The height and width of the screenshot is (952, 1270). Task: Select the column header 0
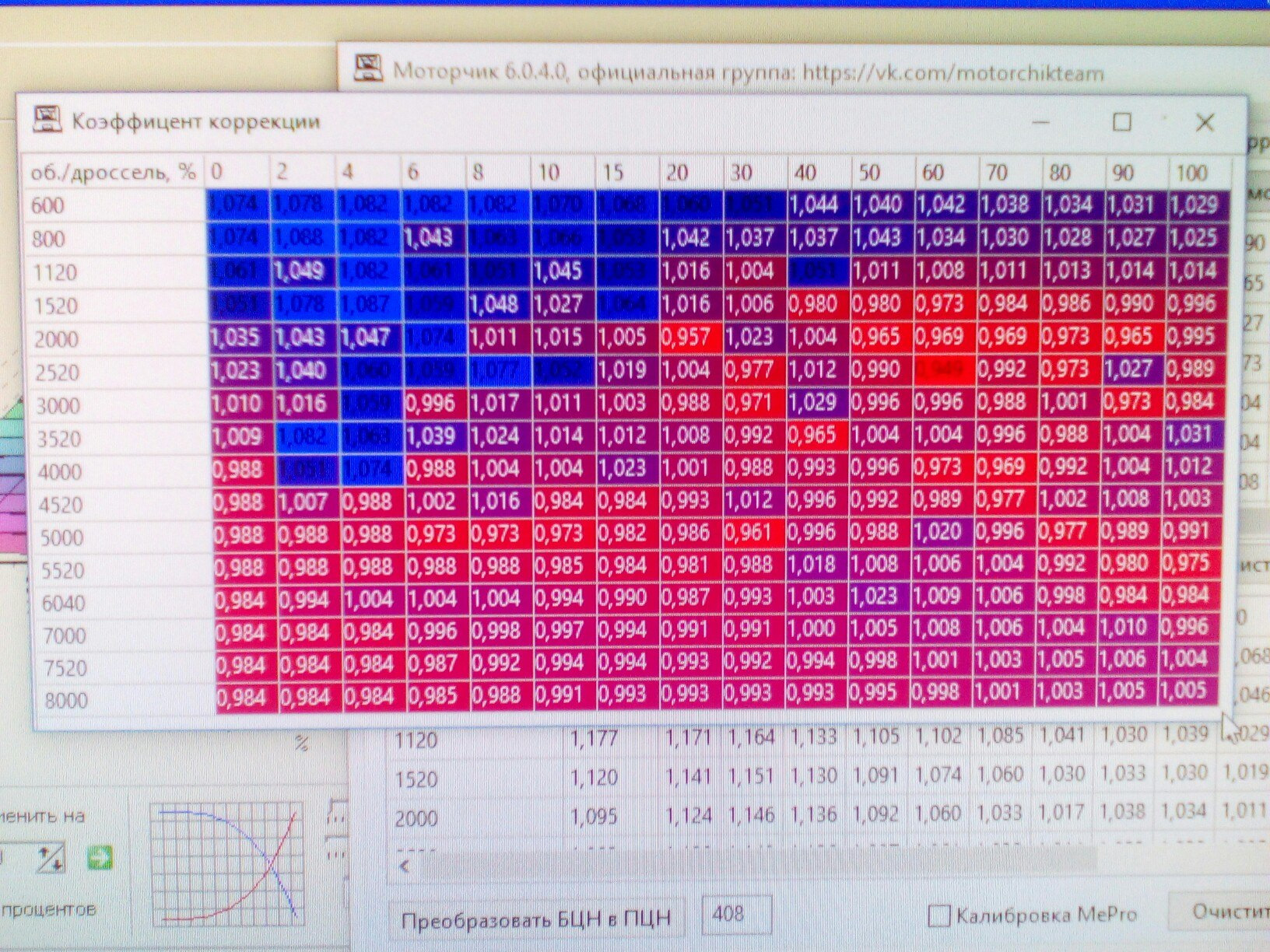[237, 172]
